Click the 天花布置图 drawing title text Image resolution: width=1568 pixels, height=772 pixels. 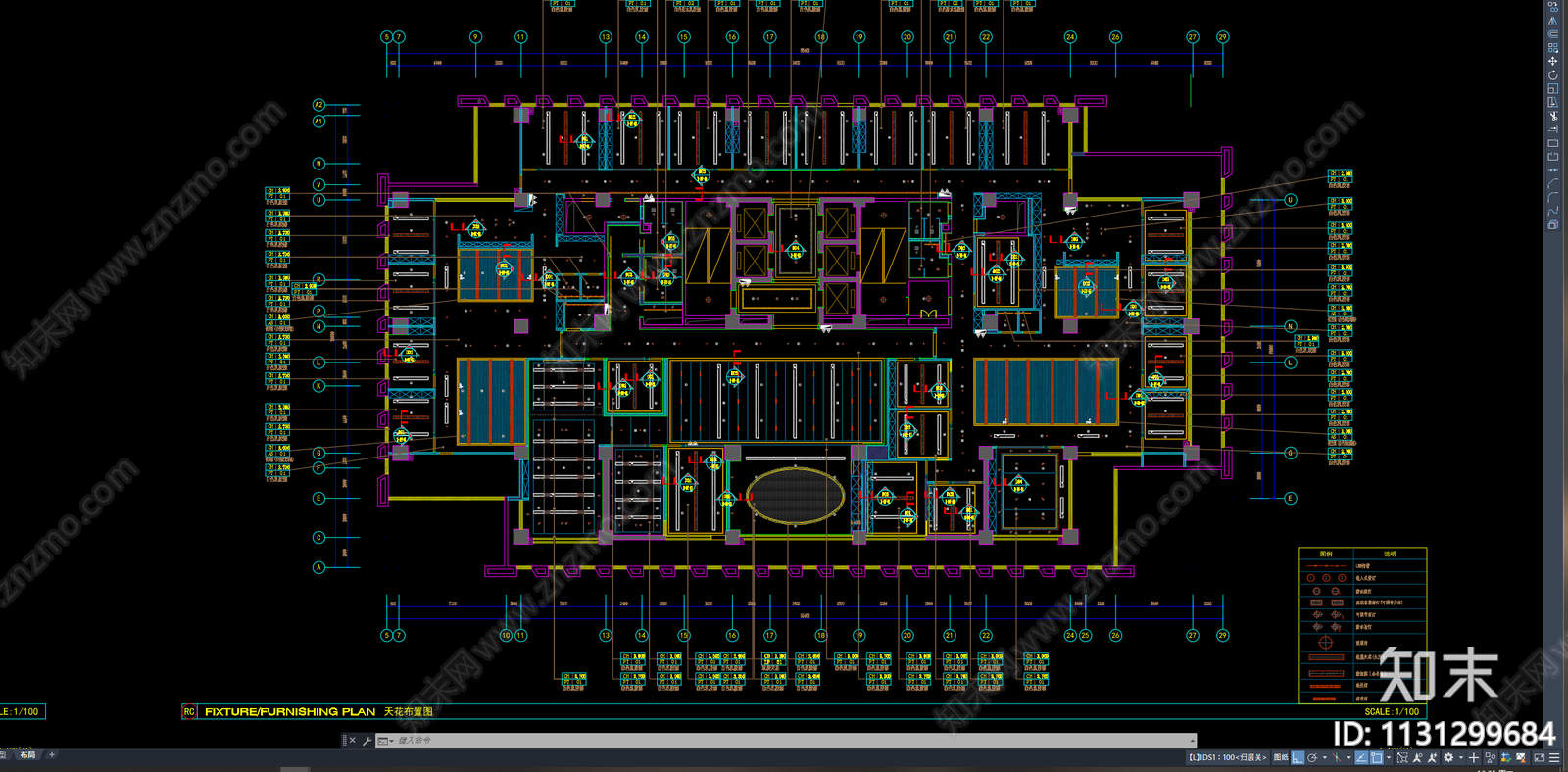click(409, 712)
